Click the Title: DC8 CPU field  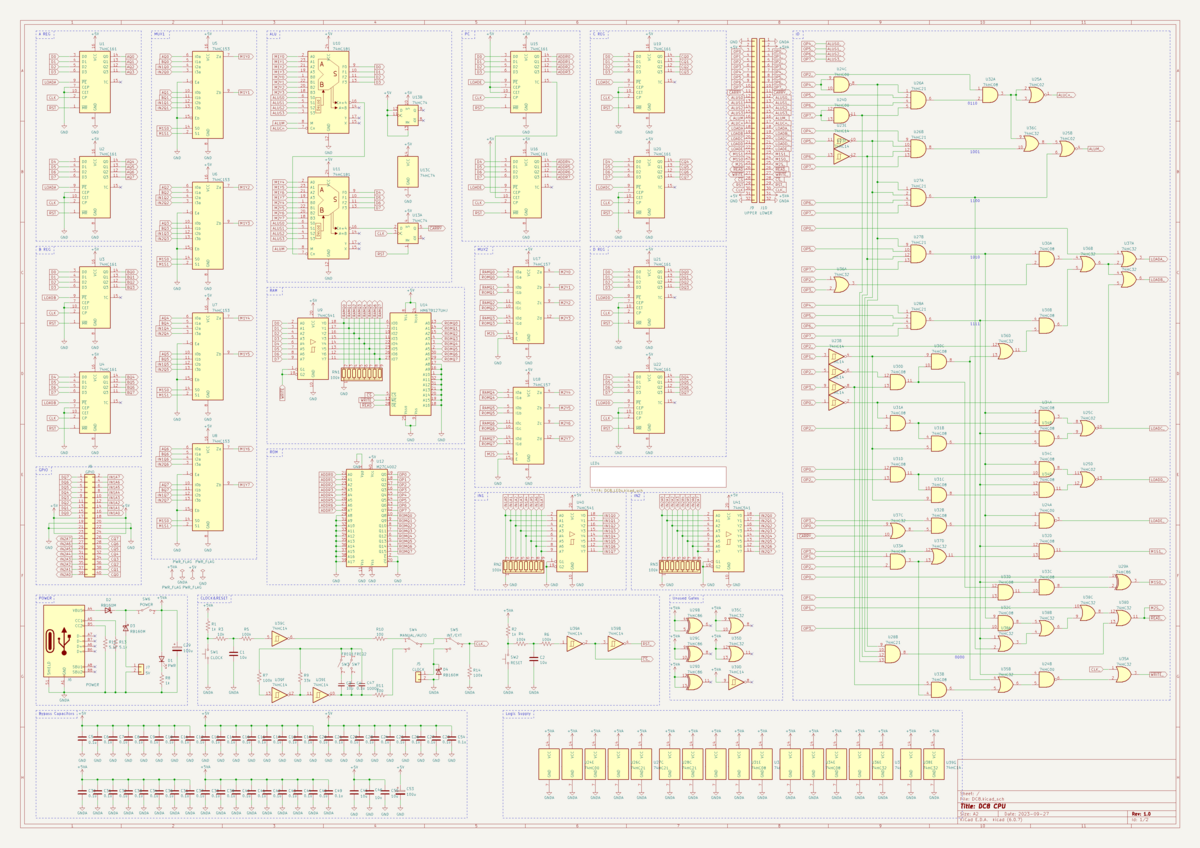(x=983, y=806)
